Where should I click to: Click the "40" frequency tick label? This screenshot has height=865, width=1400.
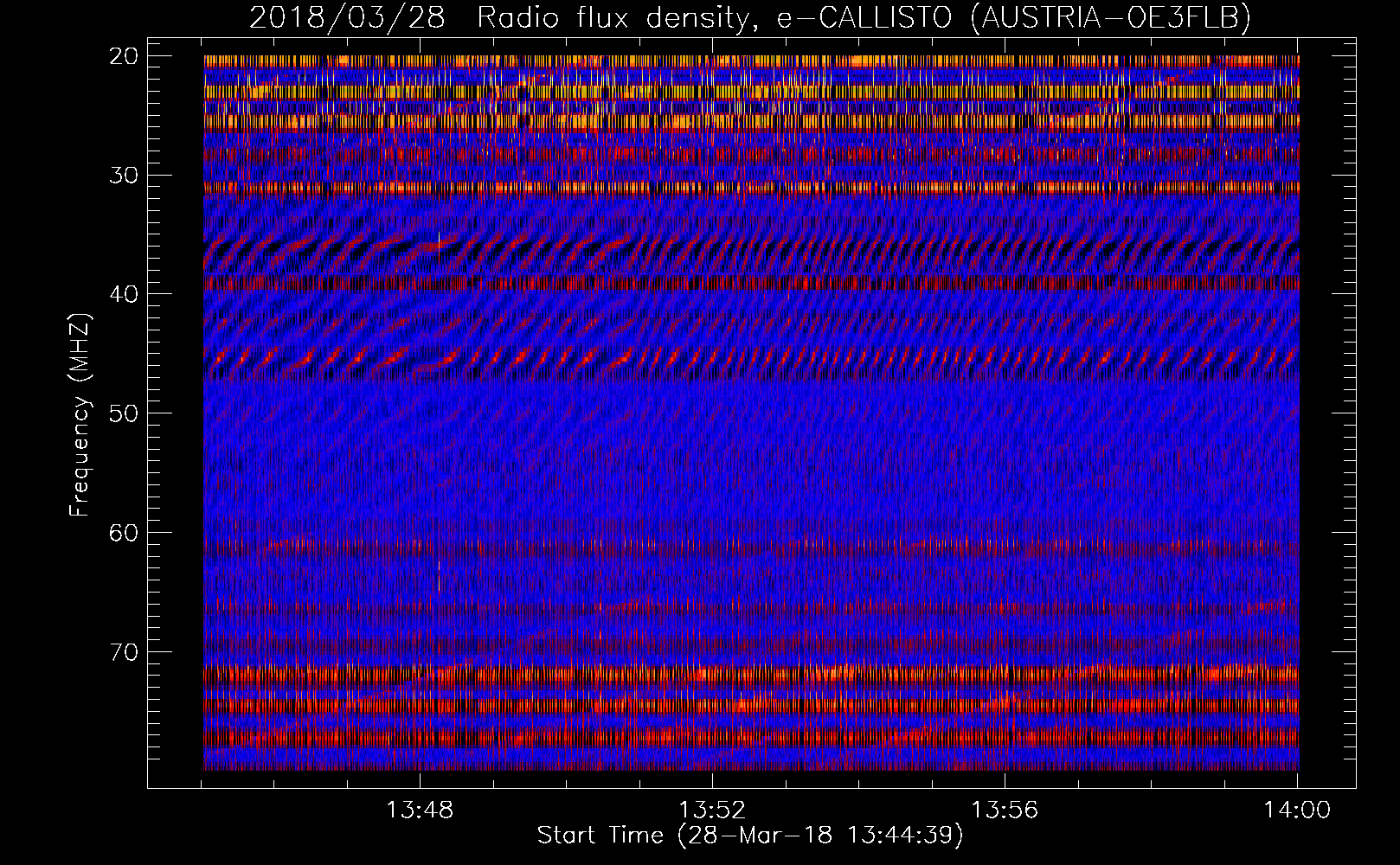(x=125, y=294)
